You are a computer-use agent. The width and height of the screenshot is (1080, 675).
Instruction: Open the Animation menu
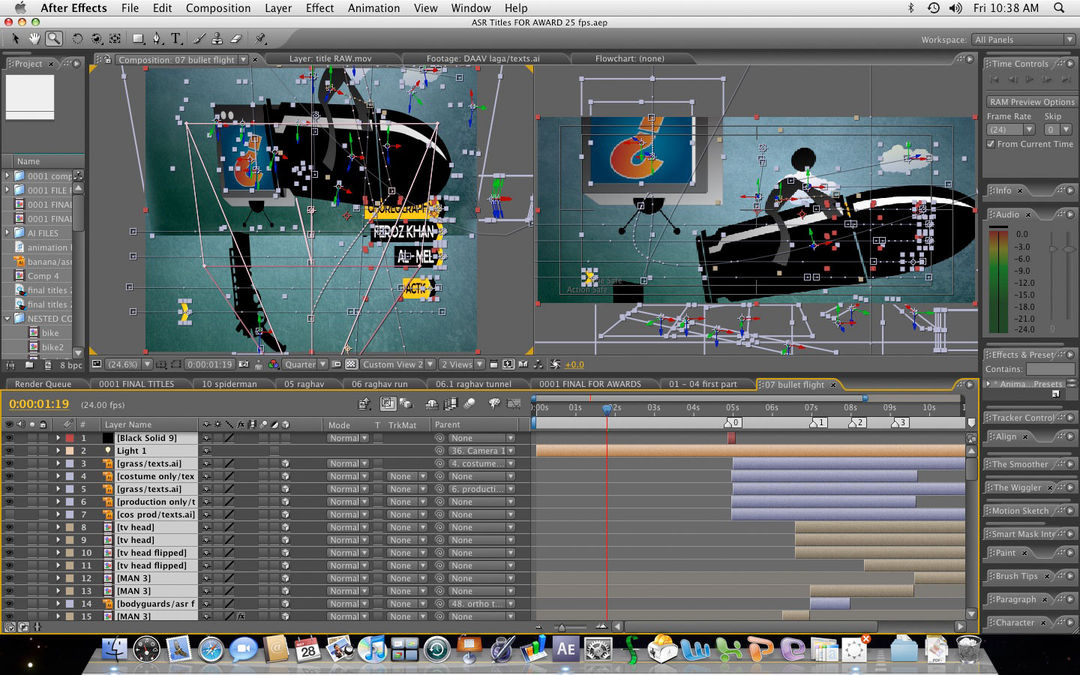point(373,8)
